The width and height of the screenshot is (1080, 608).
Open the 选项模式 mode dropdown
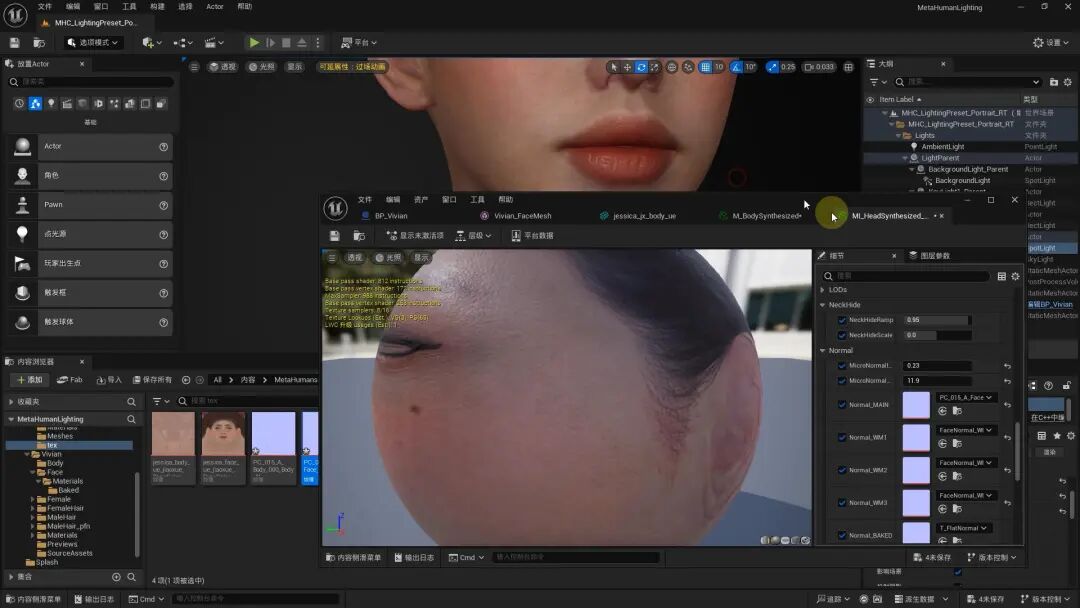(x=94, y=43)
